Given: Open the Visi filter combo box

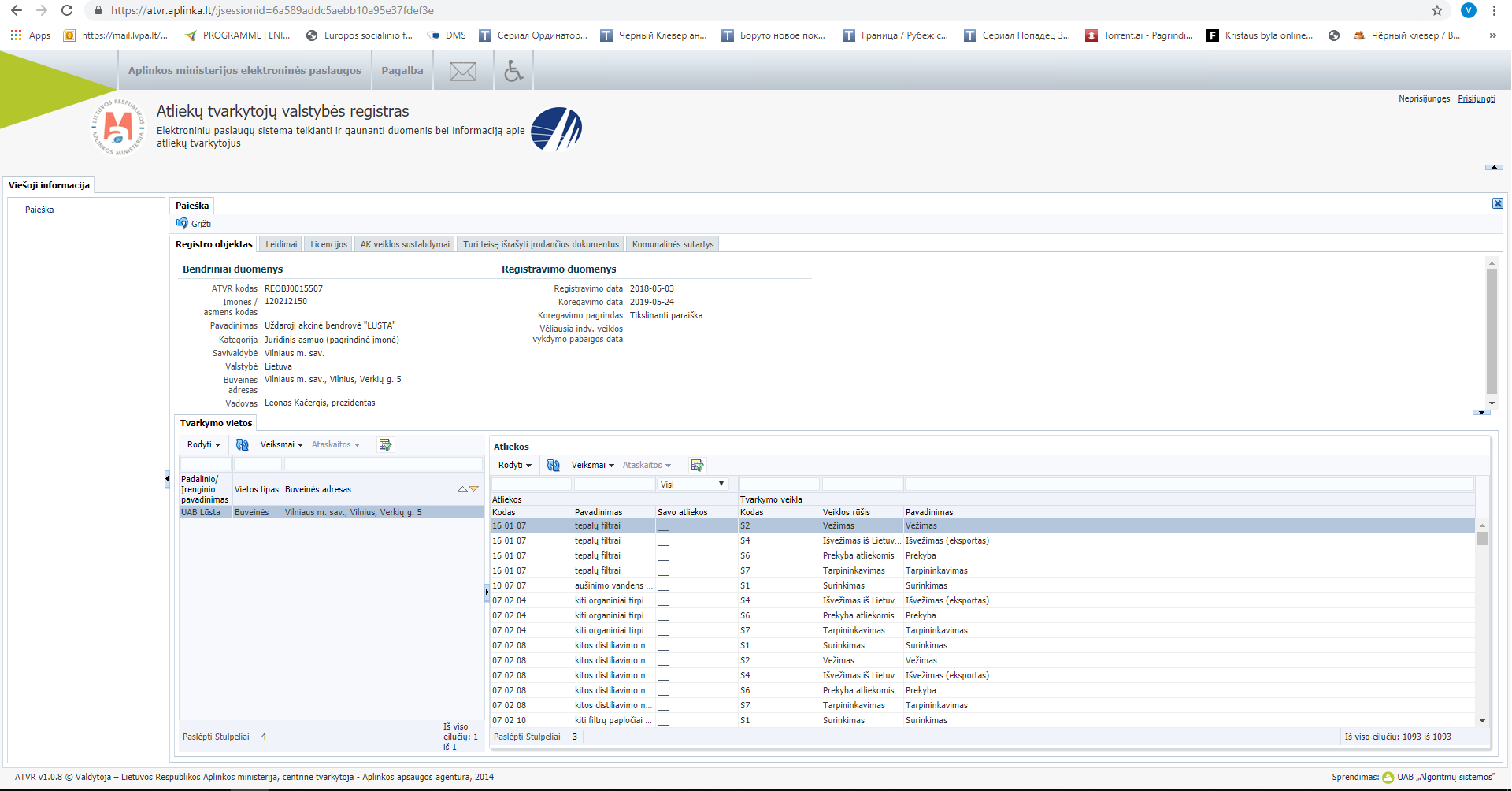Looking at the screenshot, I should [x=692, y=485].
